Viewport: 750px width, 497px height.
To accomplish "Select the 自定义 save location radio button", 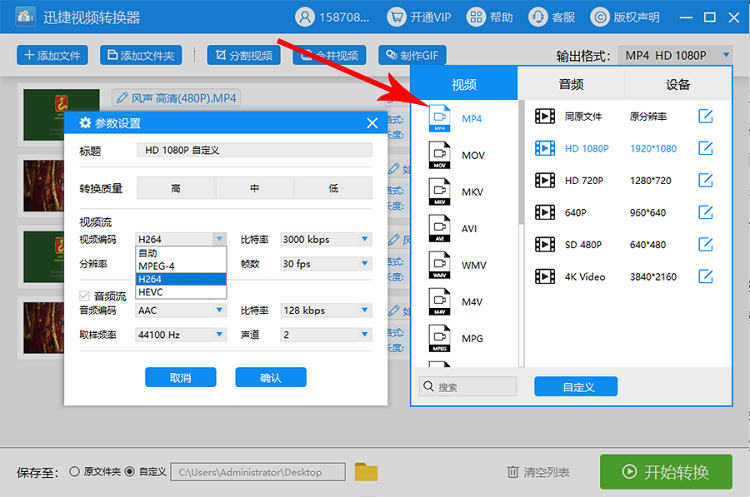I will (x=130, y=472).
